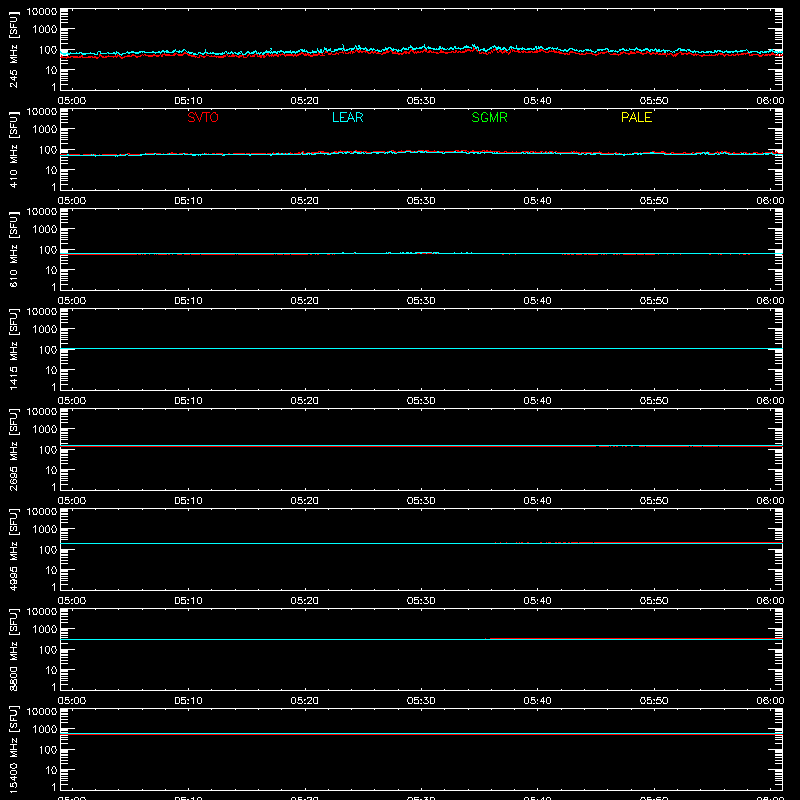Image resolution: width=800 pixels, height=800 pixels.
Task: Click the 05:20 time label under the 610 MHz plot
Action: coord(305,301)
